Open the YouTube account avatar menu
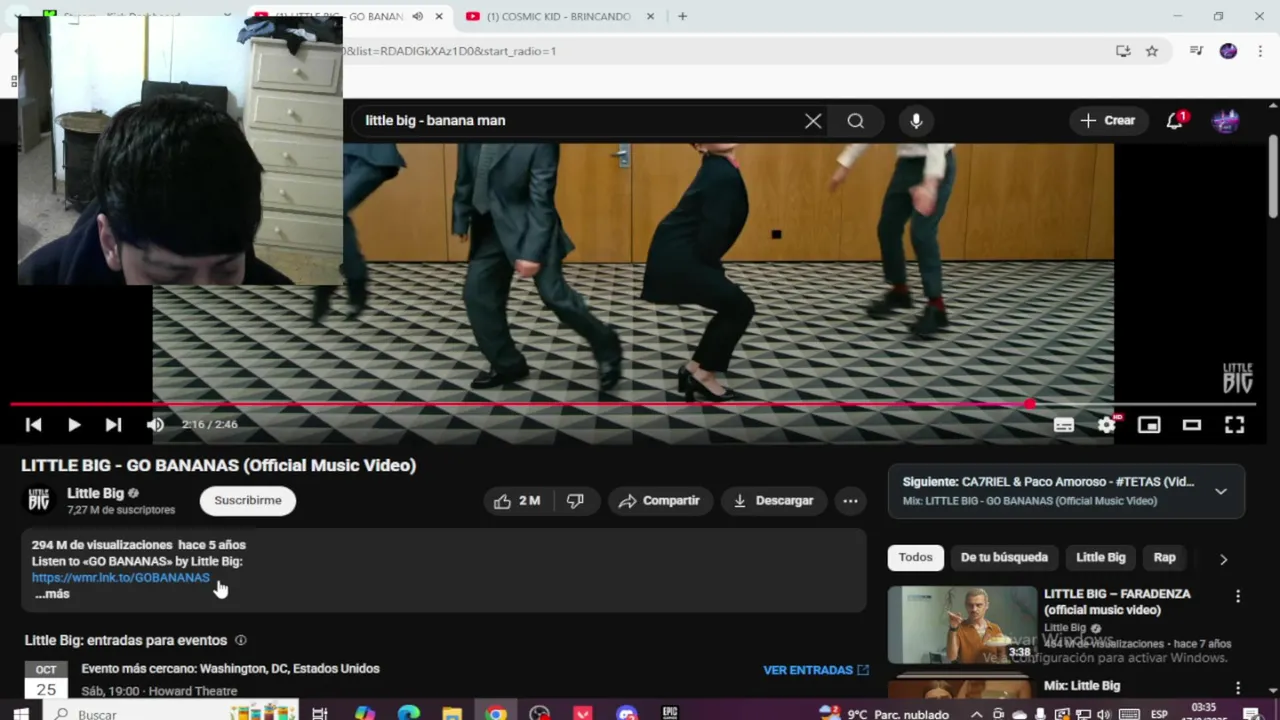This screenshot has height=720, width=1280. coord(1226,121)
